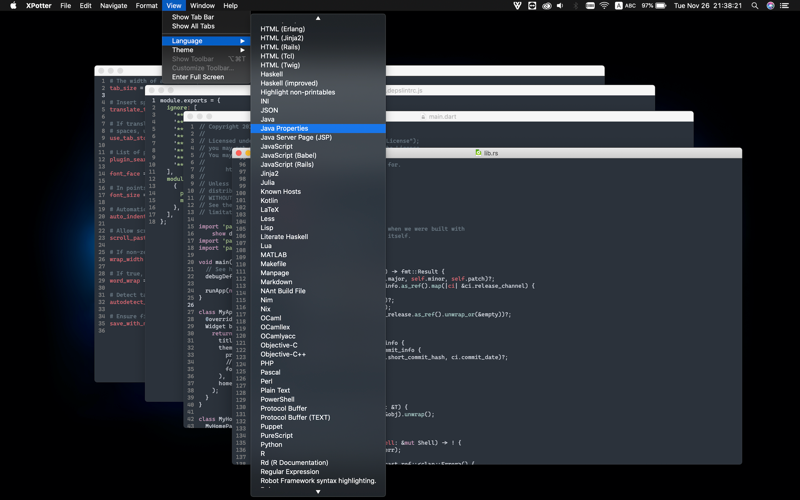Click the lib.rs file icon in title bar

click(x=478, y=153)
